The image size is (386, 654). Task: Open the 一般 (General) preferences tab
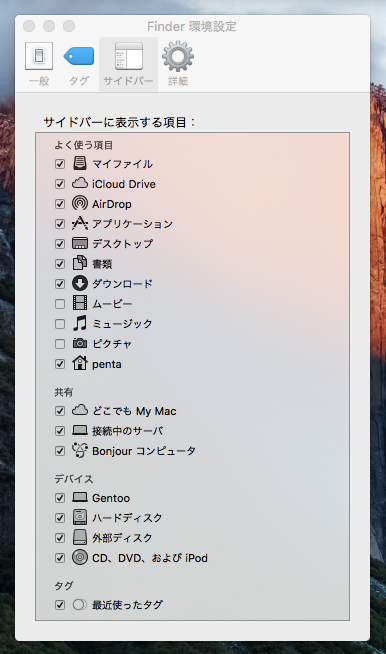point(39,64)
